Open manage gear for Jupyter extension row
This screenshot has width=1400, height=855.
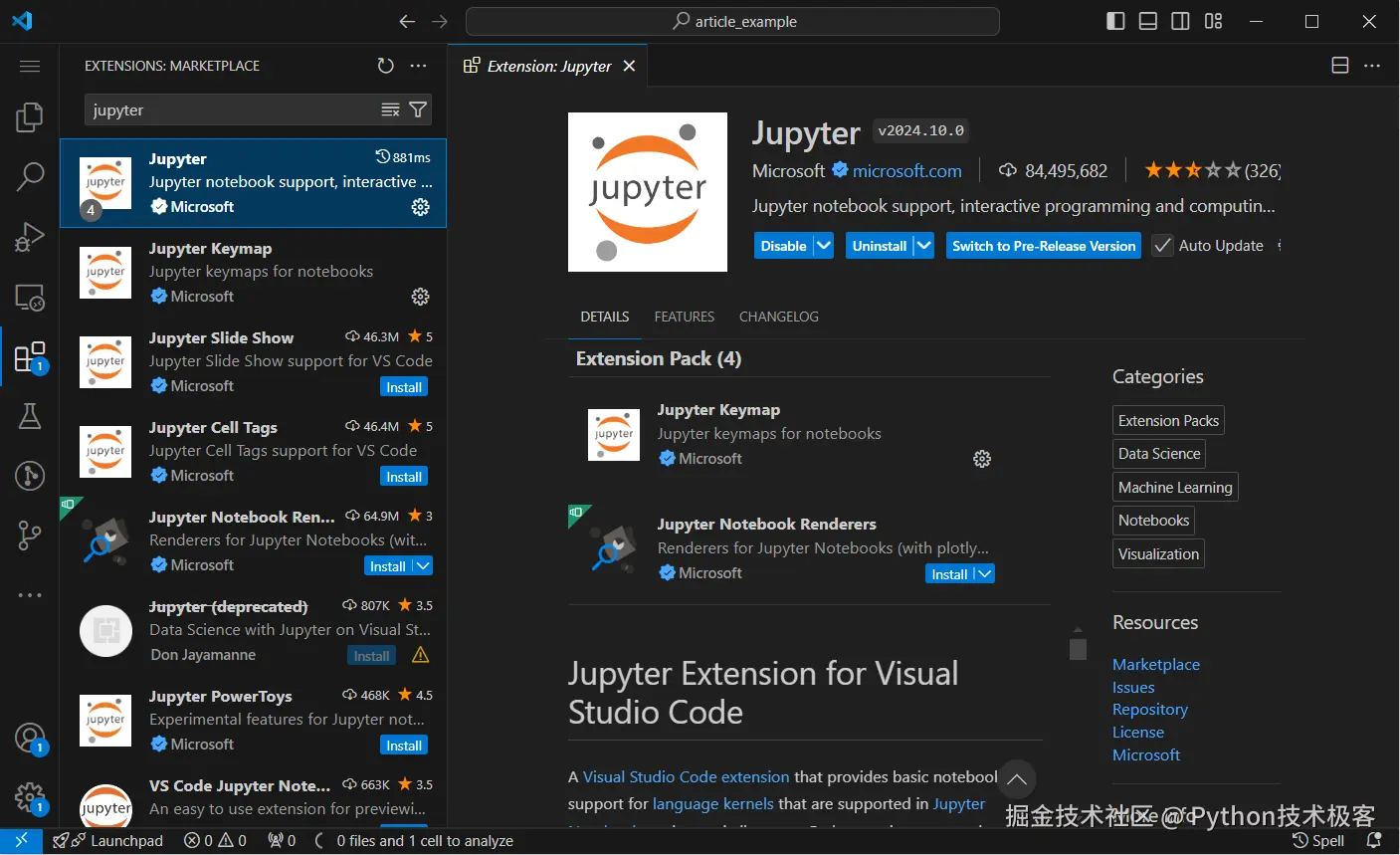point(421,207)
